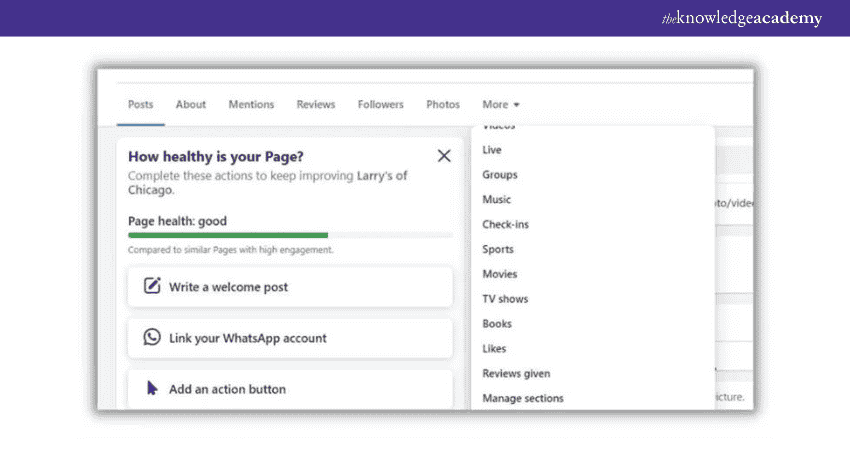Expand the More dropdown arrow
850x450 pixels.
coord(517,105)
